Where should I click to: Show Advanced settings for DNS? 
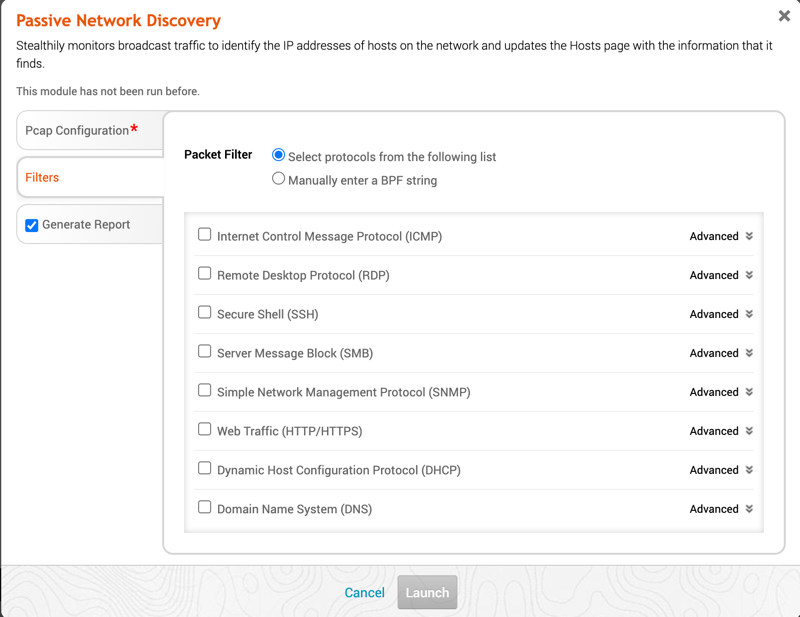(721, 510)
